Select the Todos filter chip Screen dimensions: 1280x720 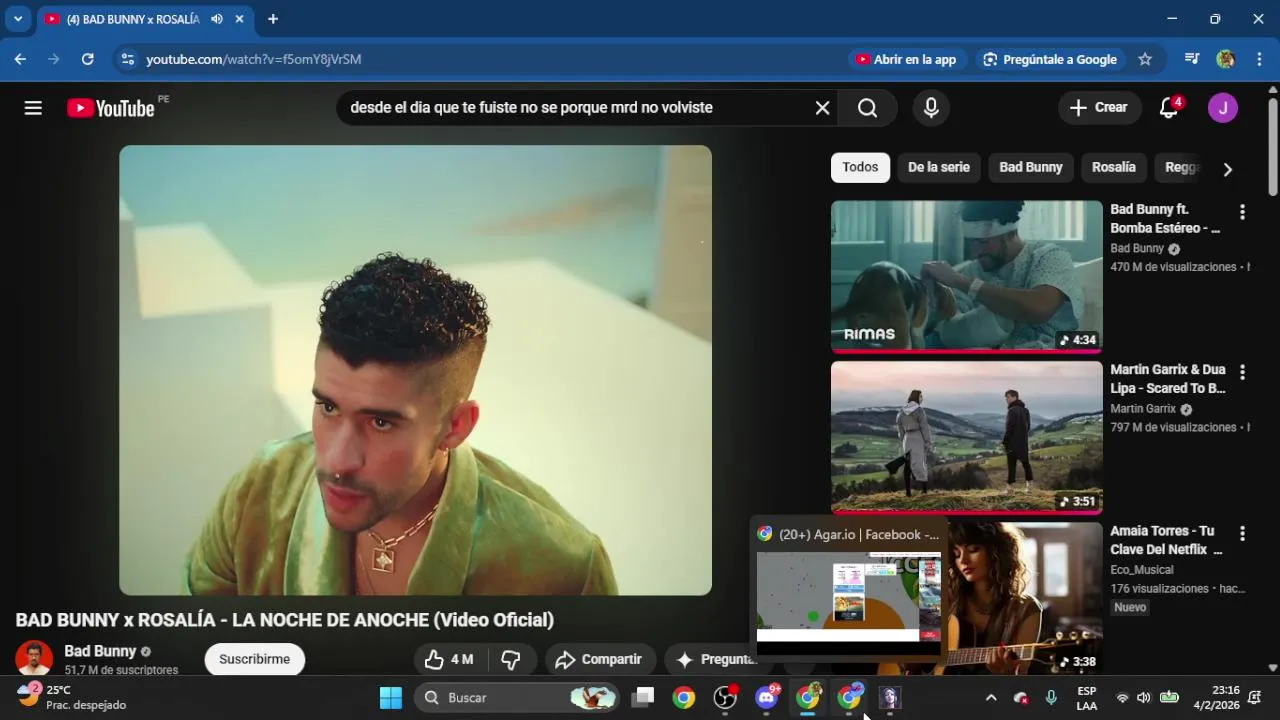coord(860,167)
